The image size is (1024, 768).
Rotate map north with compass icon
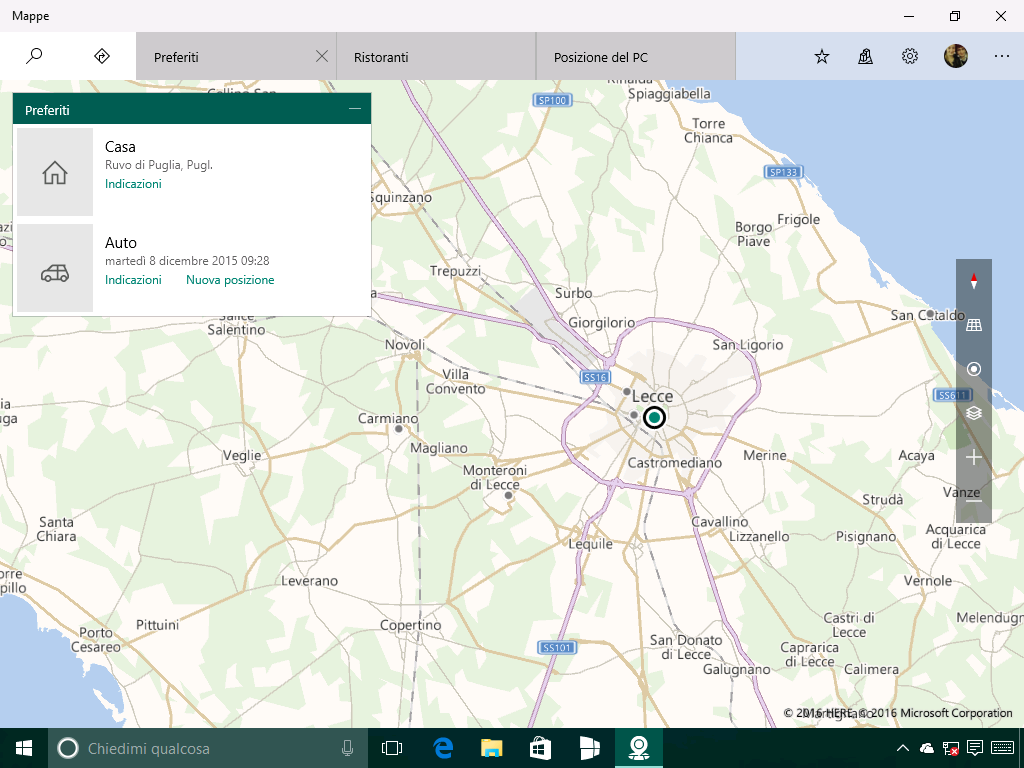click(x=974, y=281)
